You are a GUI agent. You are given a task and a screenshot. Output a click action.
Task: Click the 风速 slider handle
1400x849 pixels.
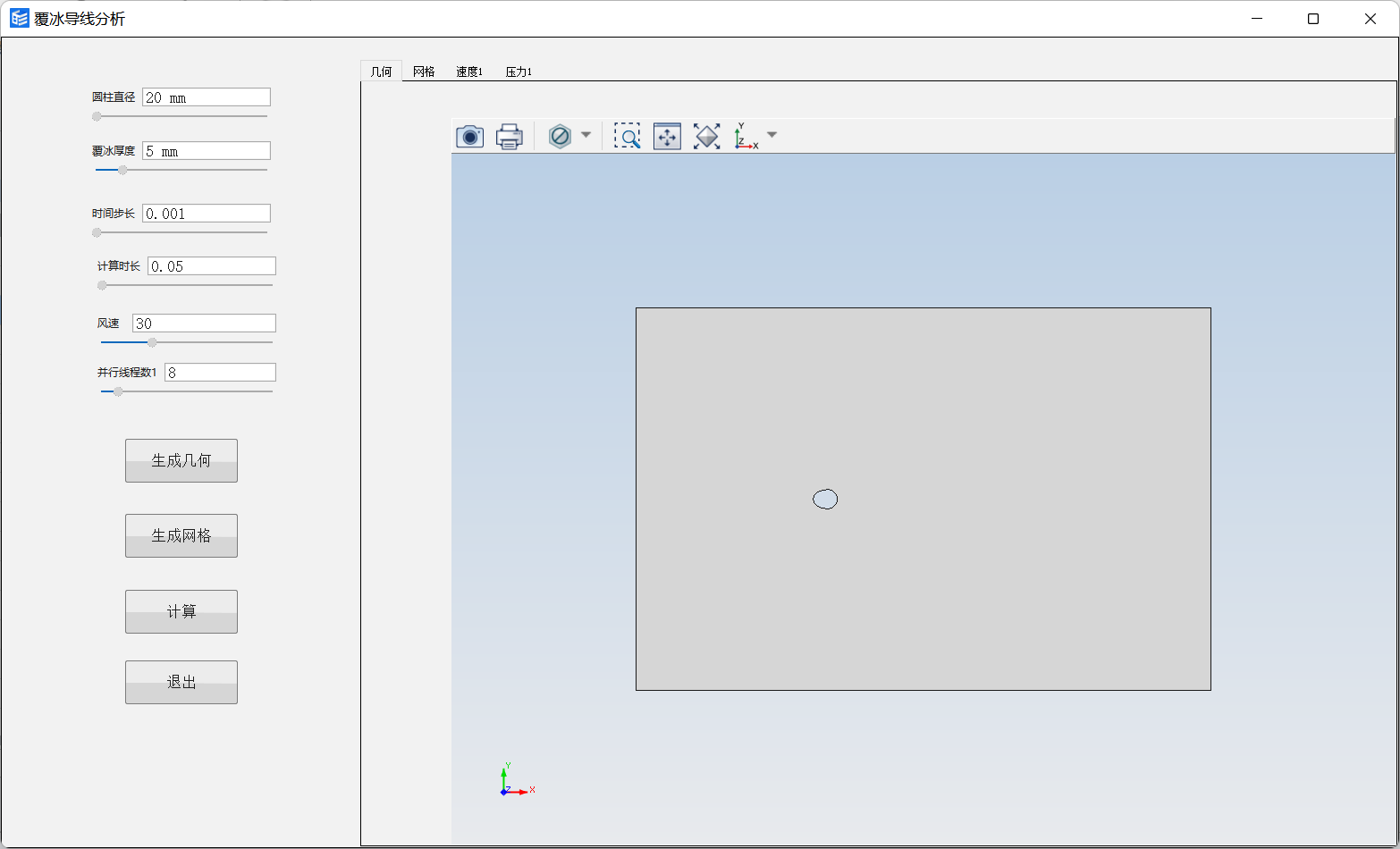(x=152, y=342)
